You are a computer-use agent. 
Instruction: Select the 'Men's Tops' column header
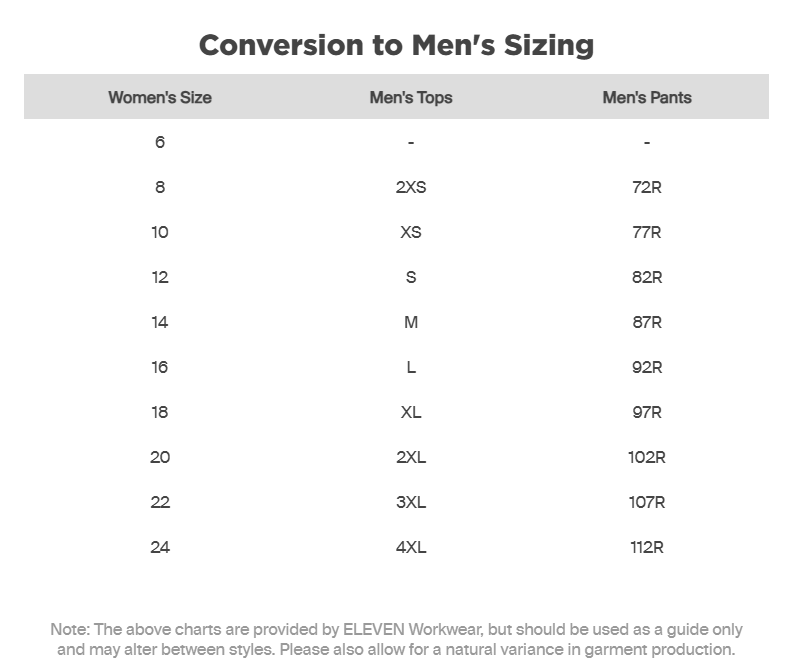(411, 98)
